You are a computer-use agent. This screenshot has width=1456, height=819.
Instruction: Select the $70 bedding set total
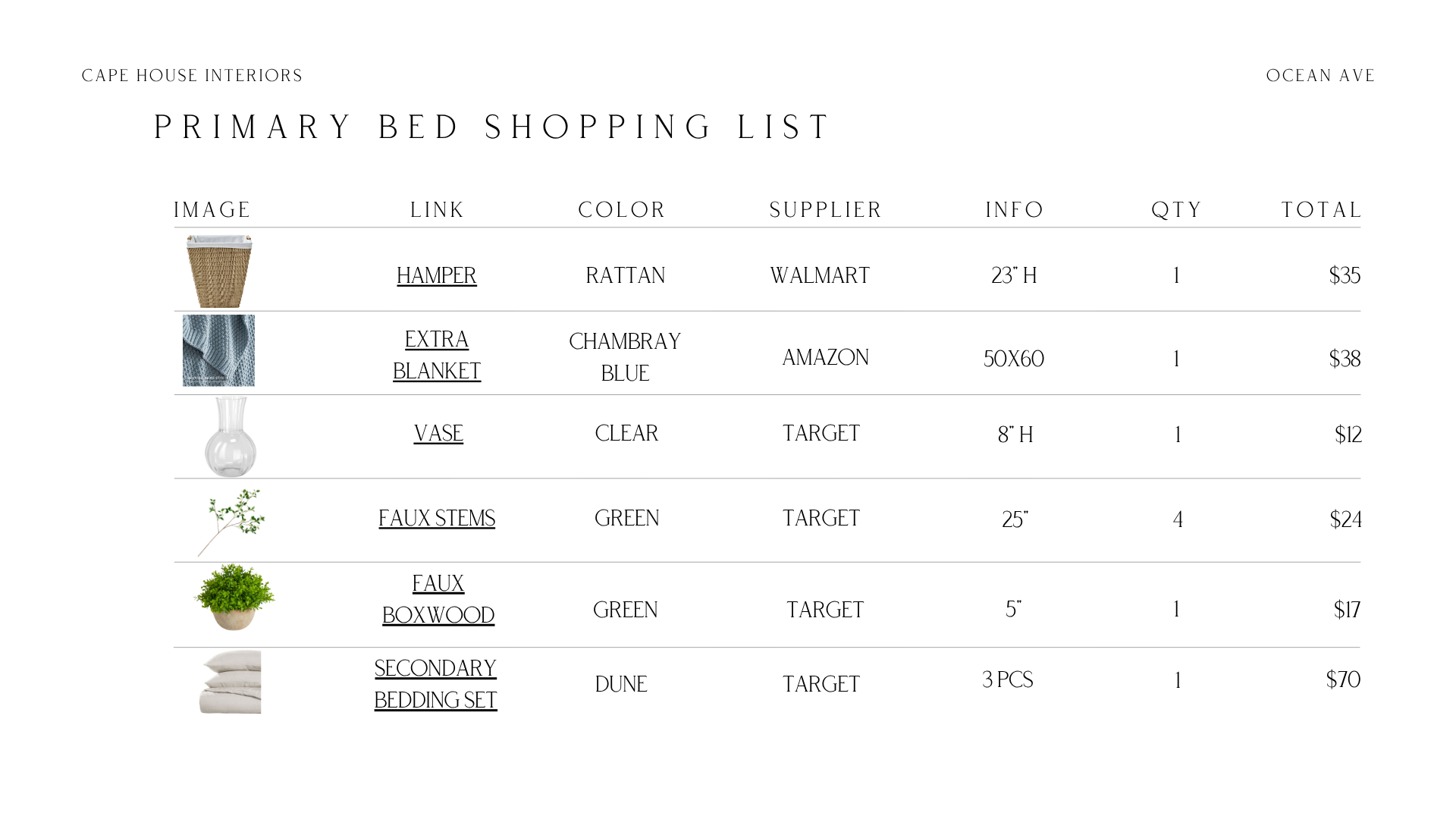(x=1343, y=679)
